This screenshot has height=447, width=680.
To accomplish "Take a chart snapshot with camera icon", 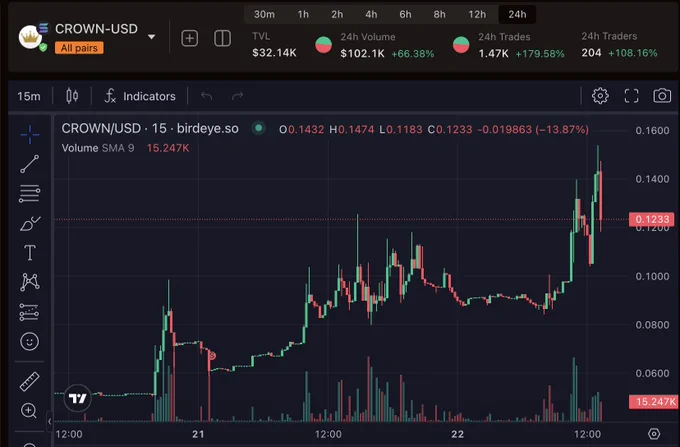I will pos(662,96).
